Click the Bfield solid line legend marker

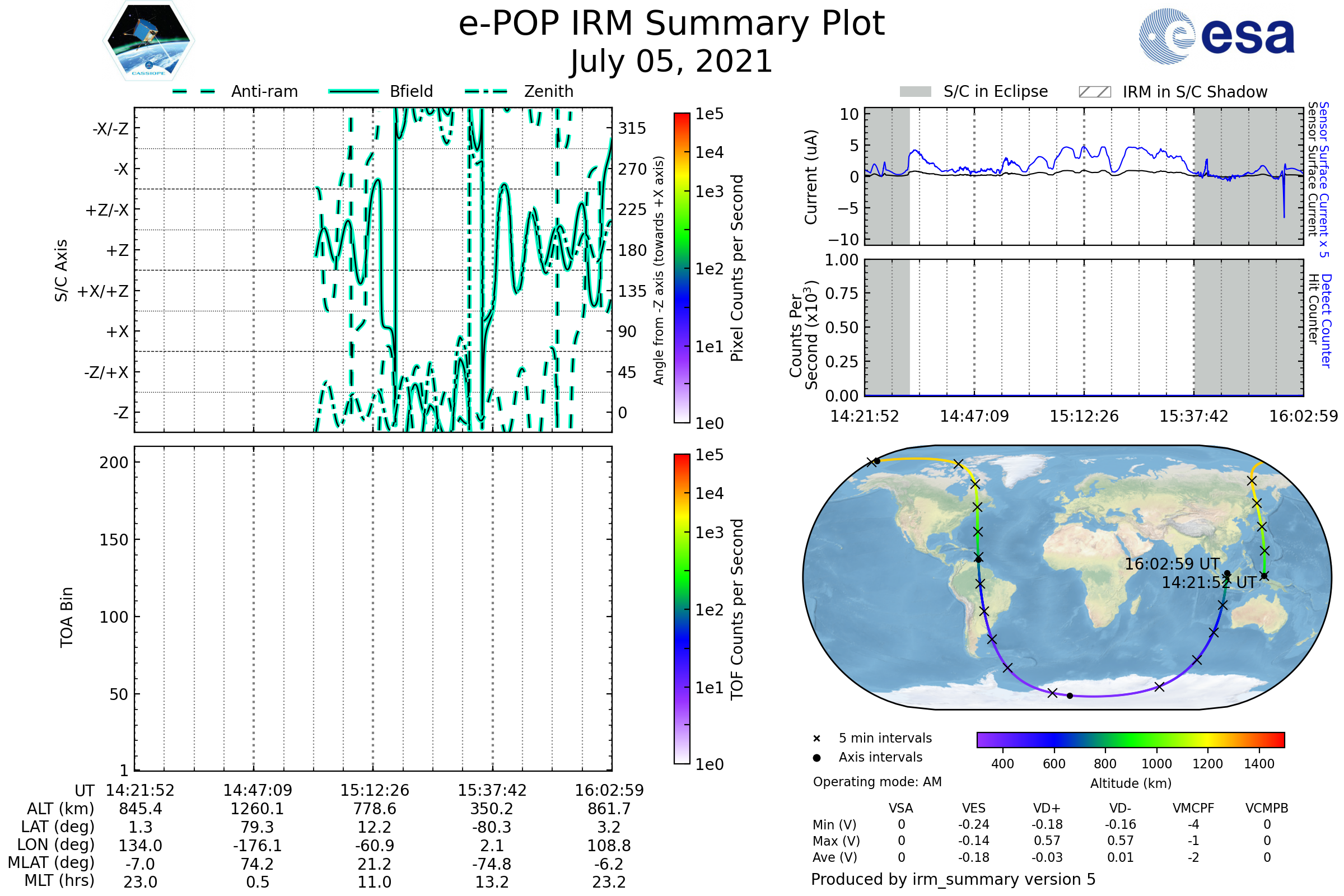(353, 91)
